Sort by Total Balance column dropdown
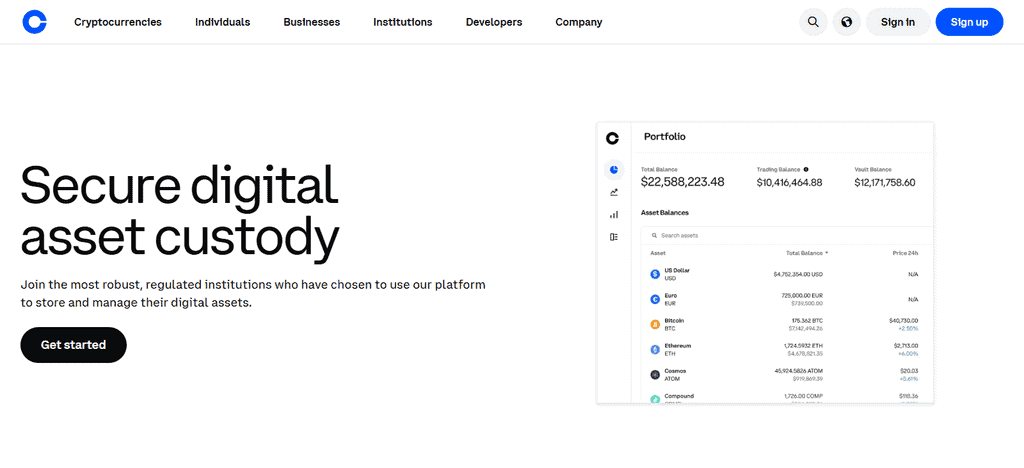 click(x=807, y=252)
